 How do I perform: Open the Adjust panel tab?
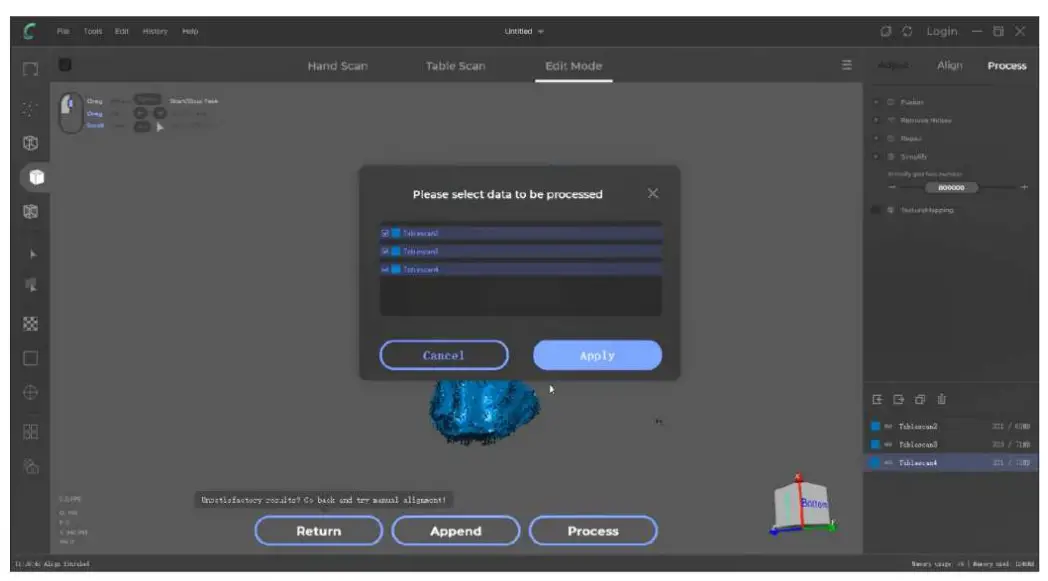893,65
